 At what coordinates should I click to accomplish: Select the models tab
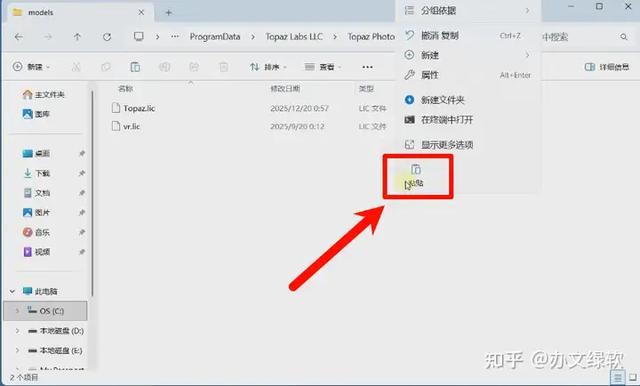click(80, 13)
